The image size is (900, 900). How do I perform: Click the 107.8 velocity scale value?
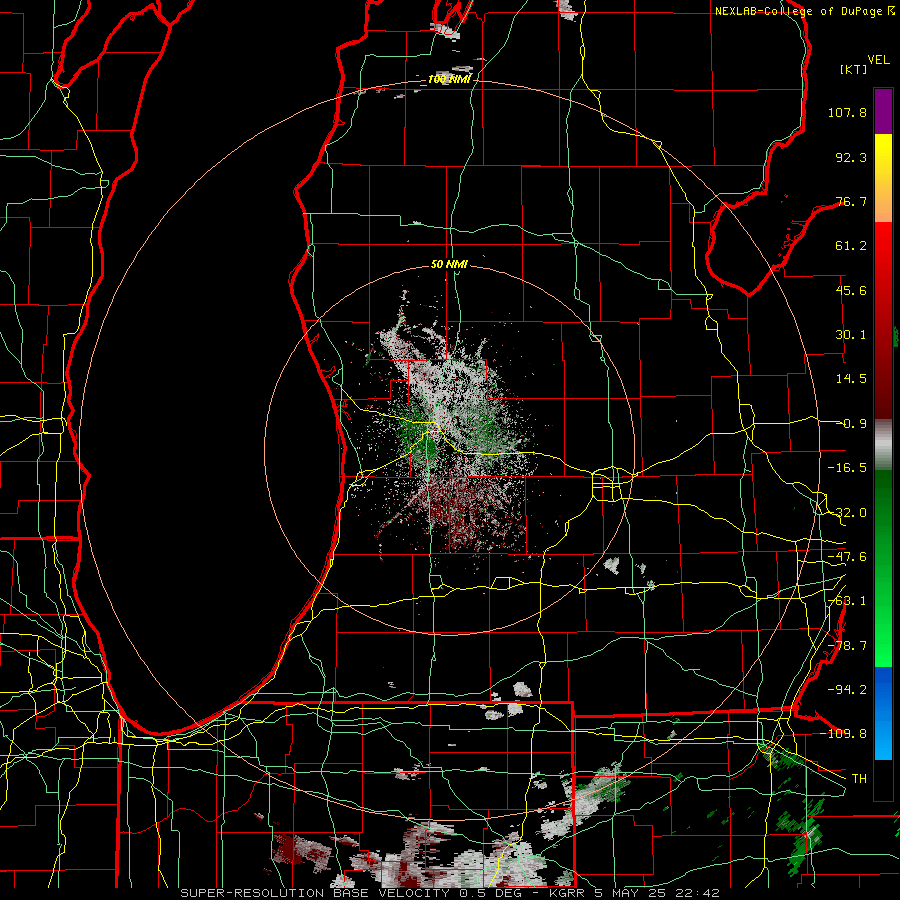click(847, 112)
